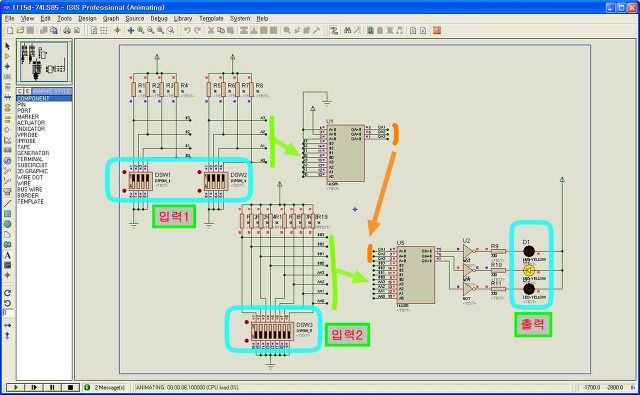Toggle the grid dots toolbar icon
Screen dimensions: 640x395
104,30
